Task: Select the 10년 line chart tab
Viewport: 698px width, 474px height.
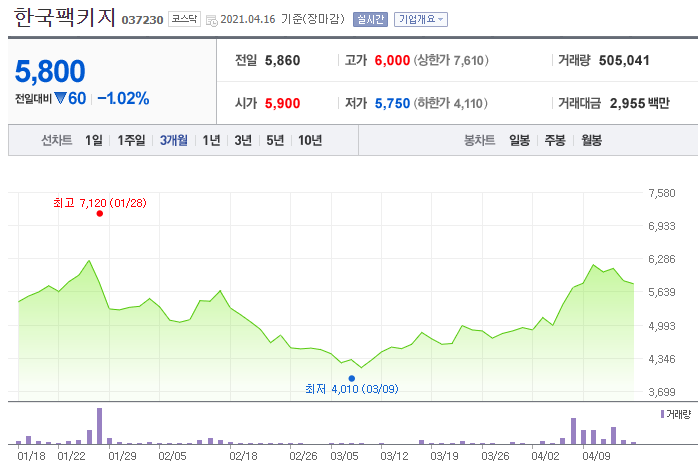Action: (x=310, y=141)
